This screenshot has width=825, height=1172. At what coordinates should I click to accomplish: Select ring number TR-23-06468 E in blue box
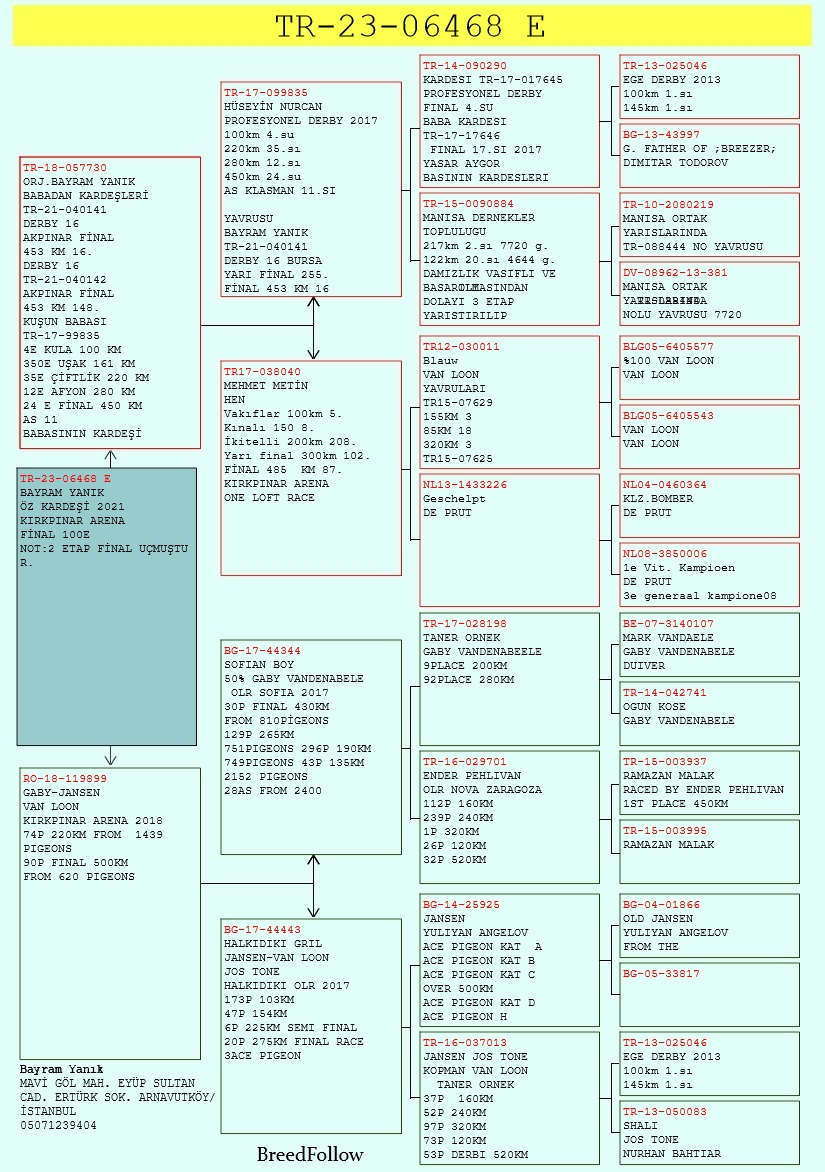click(66, 478)
